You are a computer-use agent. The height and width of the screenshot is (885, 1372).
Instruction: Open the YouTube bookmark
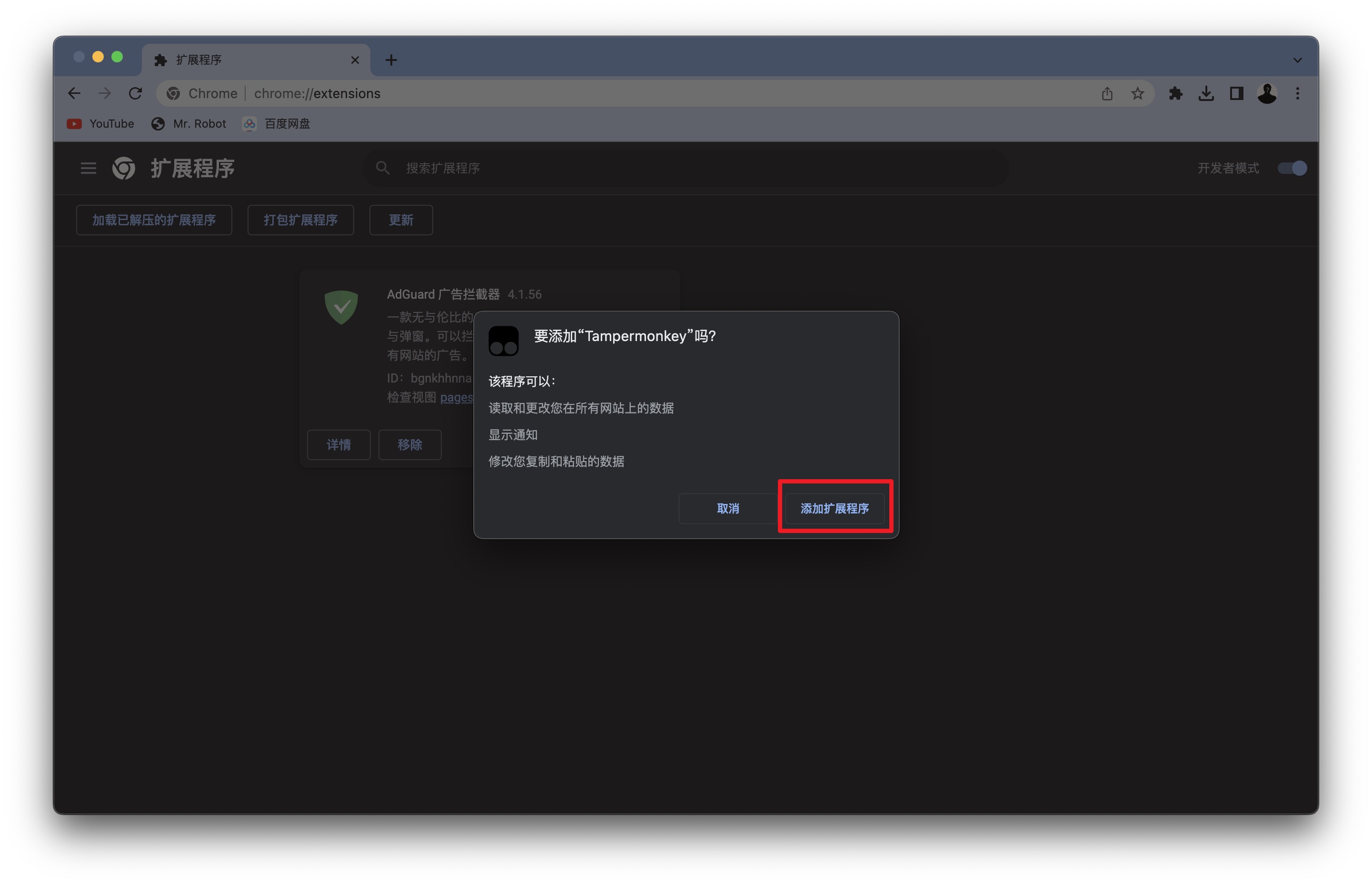pos(100,124)
